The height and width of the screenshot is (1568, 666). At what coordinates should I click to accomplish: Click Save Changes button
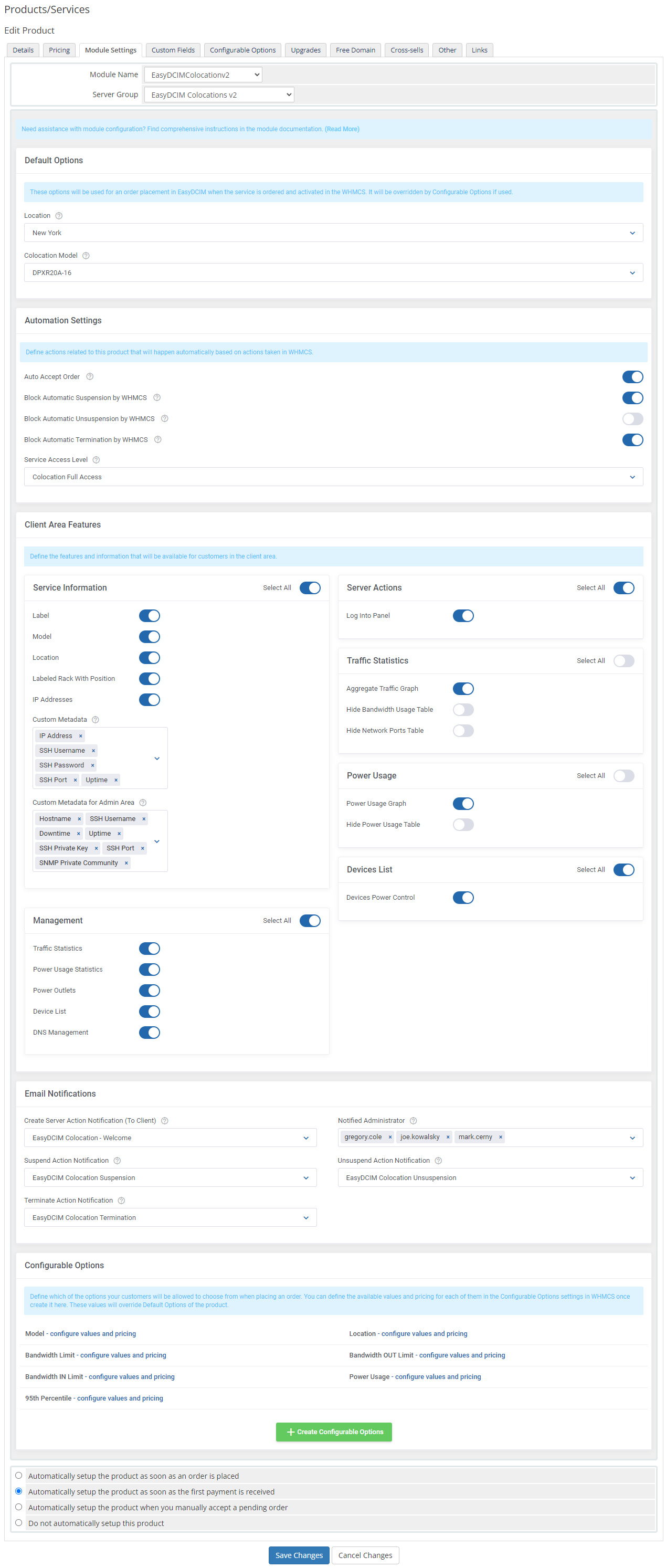299,1555
